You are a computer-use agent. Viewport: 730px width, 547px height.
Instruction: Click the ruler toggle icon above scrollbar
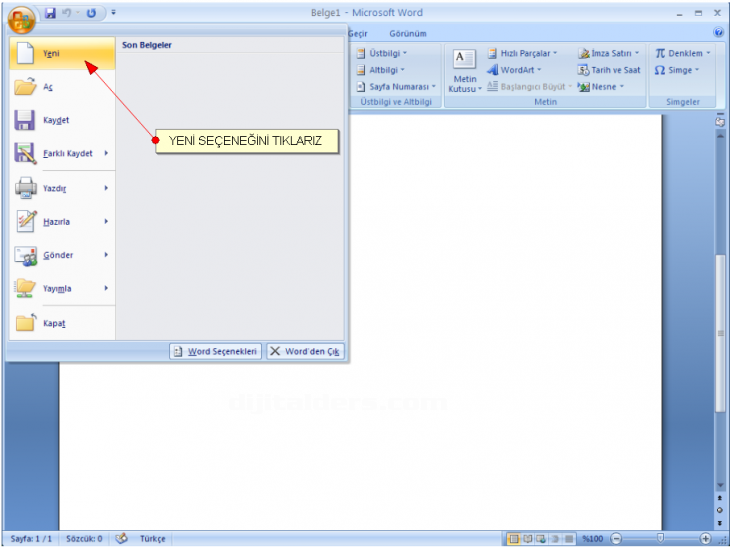(720, 121)
